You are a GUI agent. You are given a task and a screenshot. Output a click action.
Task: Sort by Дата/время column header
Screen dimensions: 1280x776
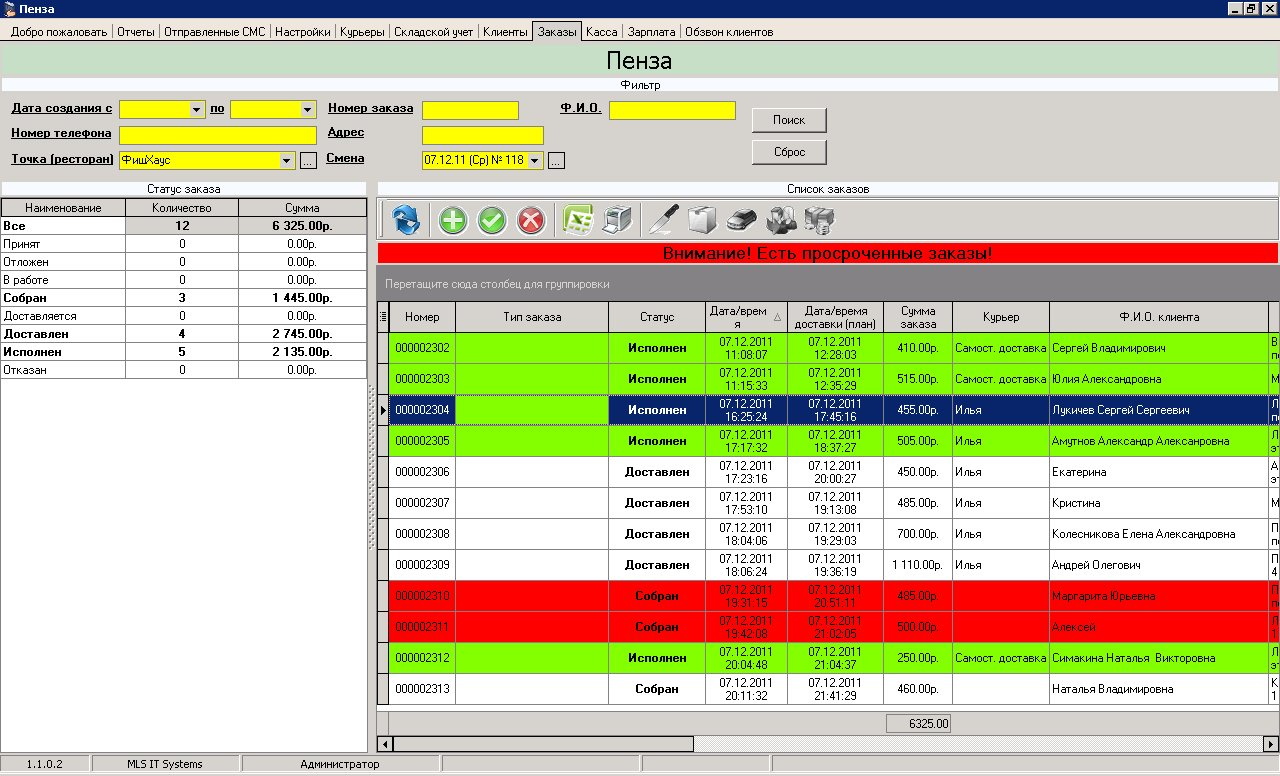pyautogui.click(x=746, y=317)
